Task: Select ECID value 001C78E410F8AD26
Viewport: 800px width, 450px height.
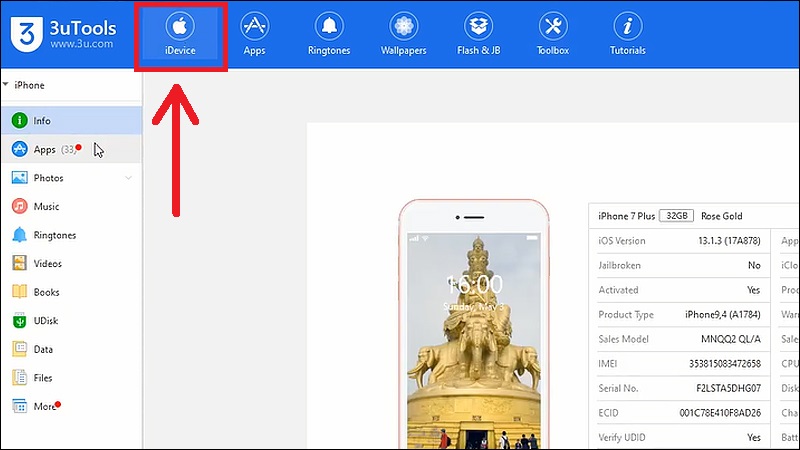Action: tap(720, 413)
